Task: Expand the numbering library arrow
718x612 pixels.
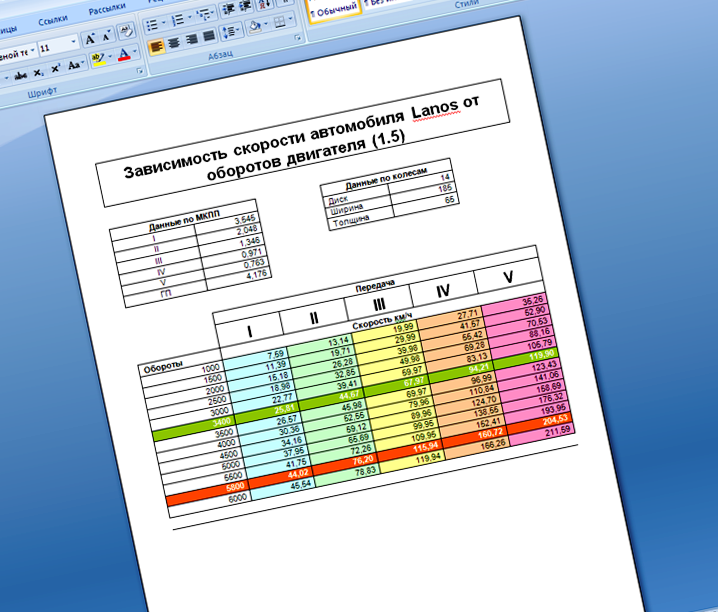Action: (x=189, y=17)
